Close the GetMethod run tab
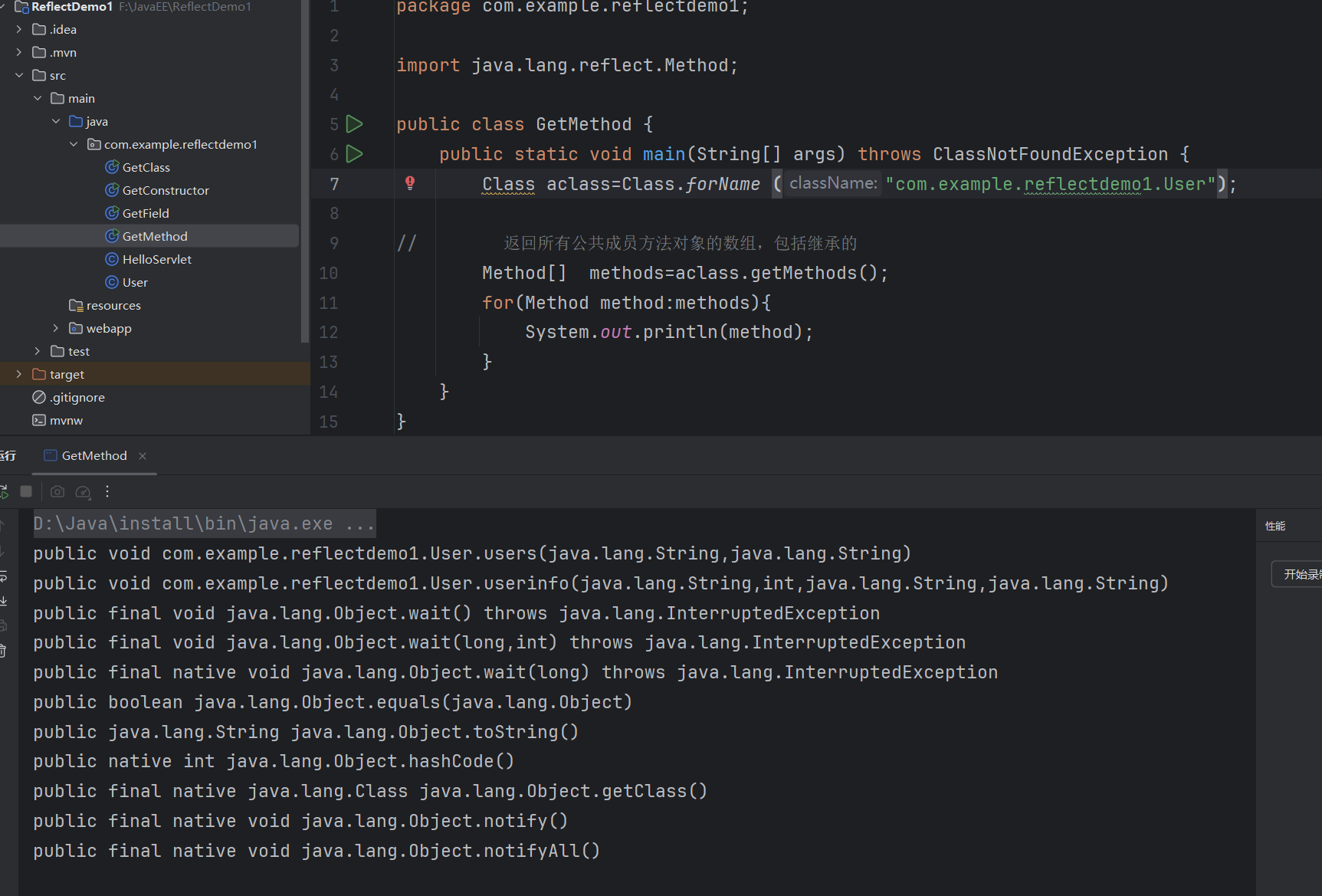 point(143,456)
